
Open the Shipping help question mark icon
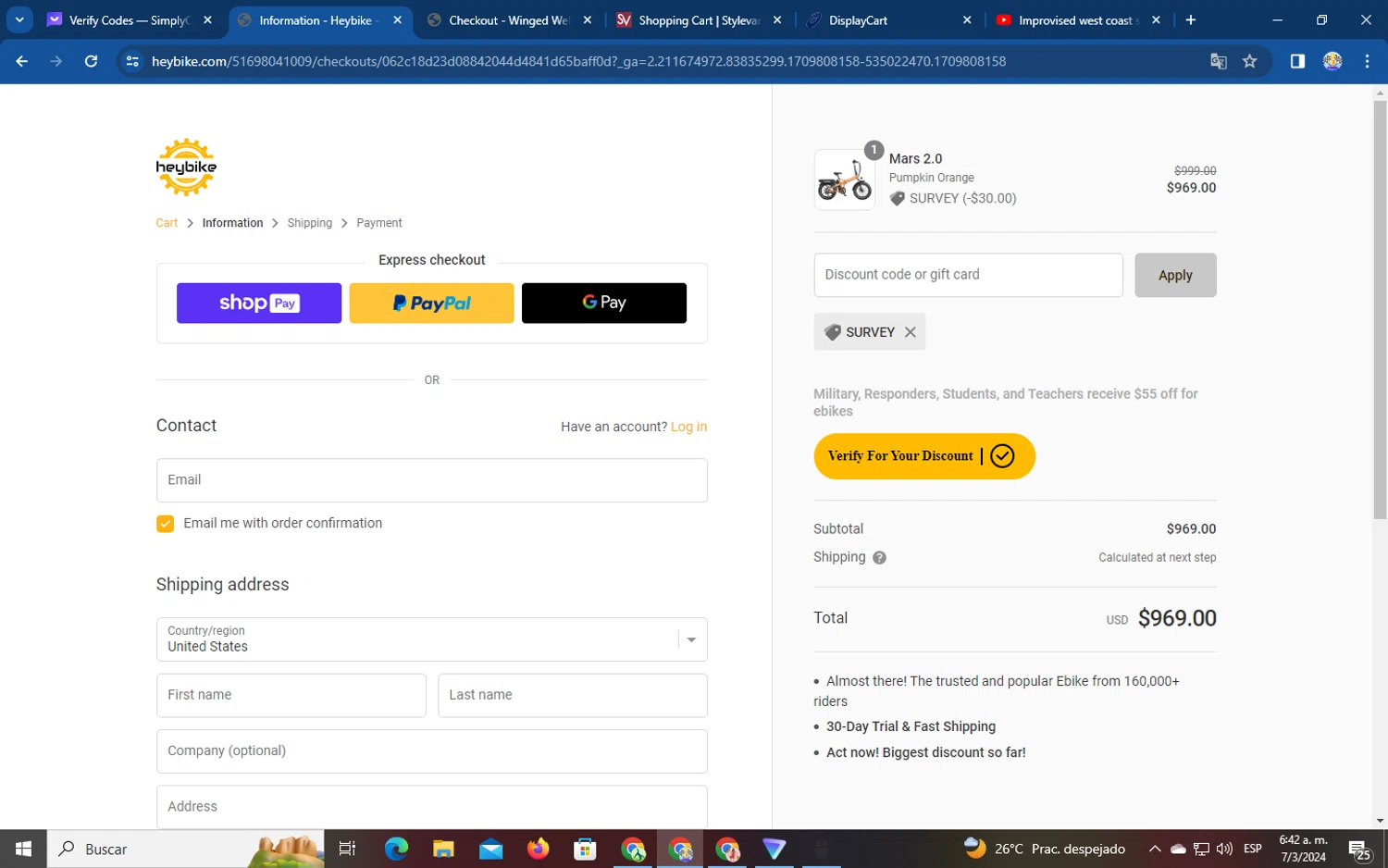point(879,558)
